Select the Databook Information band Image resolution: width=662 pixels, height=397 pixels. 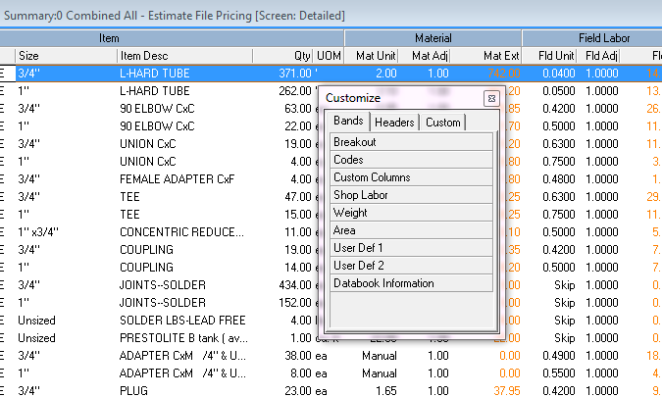(x=411, y=283)
